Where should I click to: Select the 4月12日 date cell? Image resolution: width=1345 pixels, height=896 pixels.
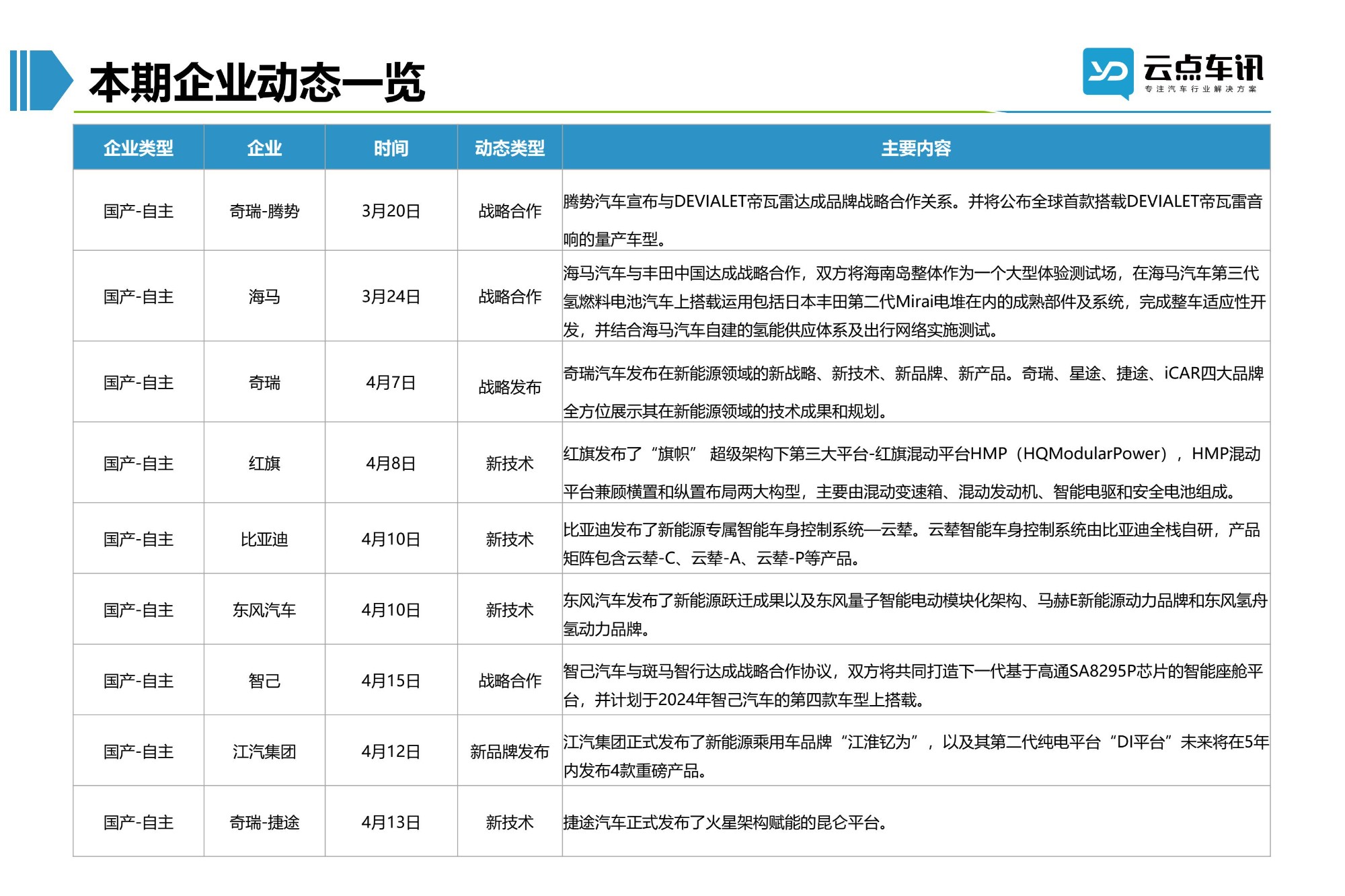click(x=391, y=751)
